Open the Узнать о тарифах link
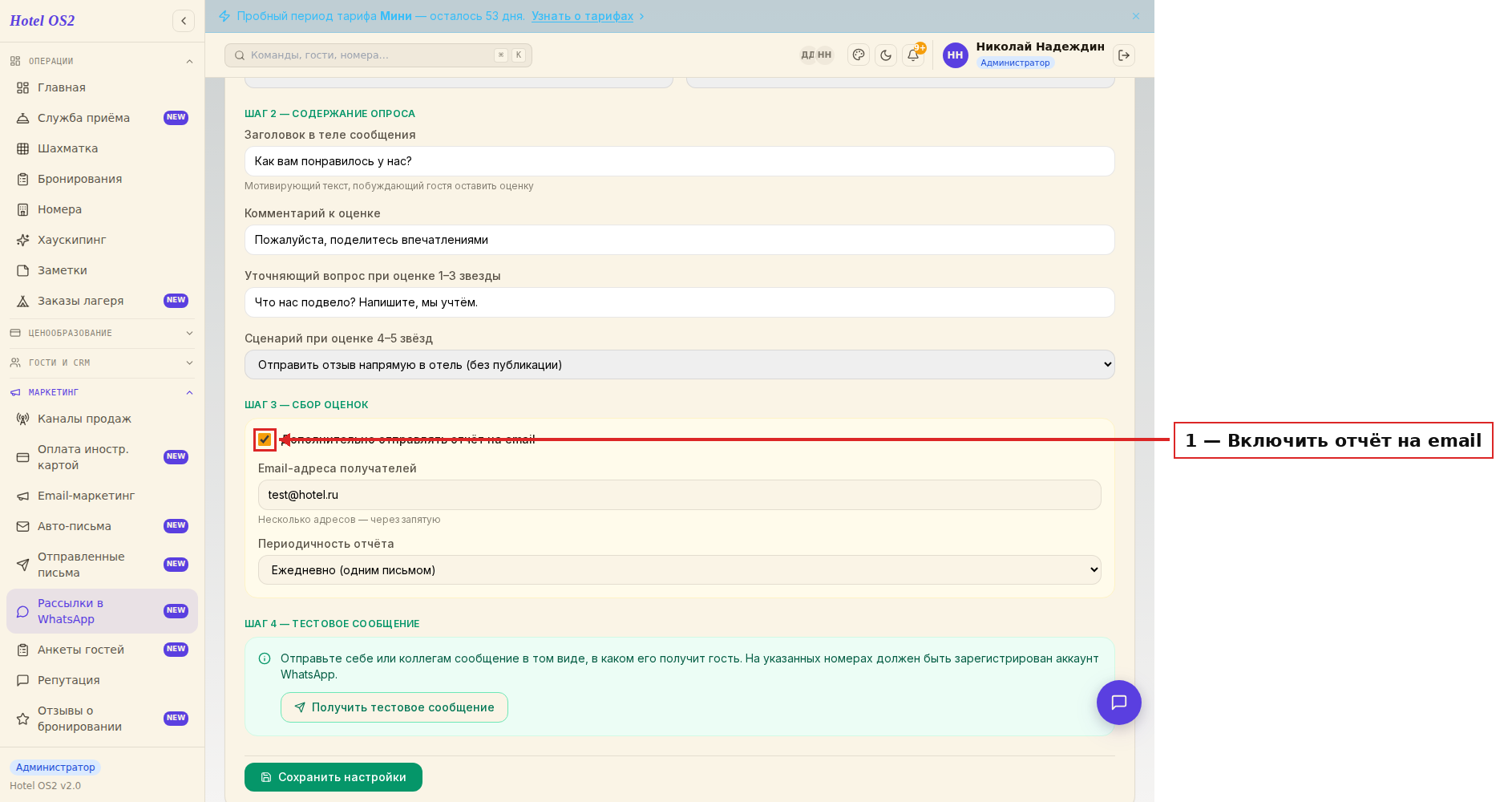 coord(582,16)
